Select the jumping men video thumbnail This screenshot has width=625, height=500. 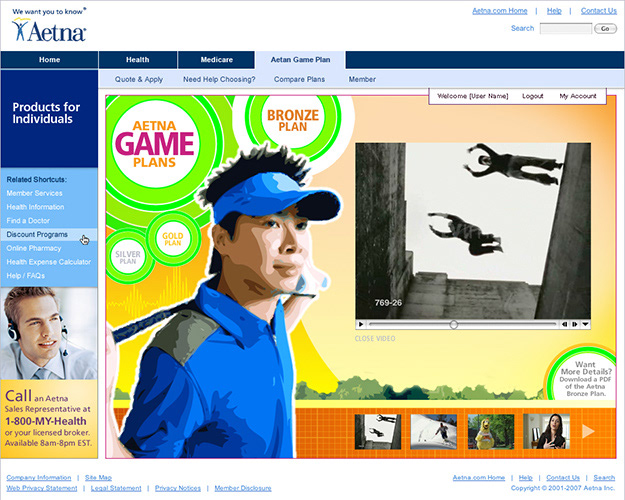point(378,431)
